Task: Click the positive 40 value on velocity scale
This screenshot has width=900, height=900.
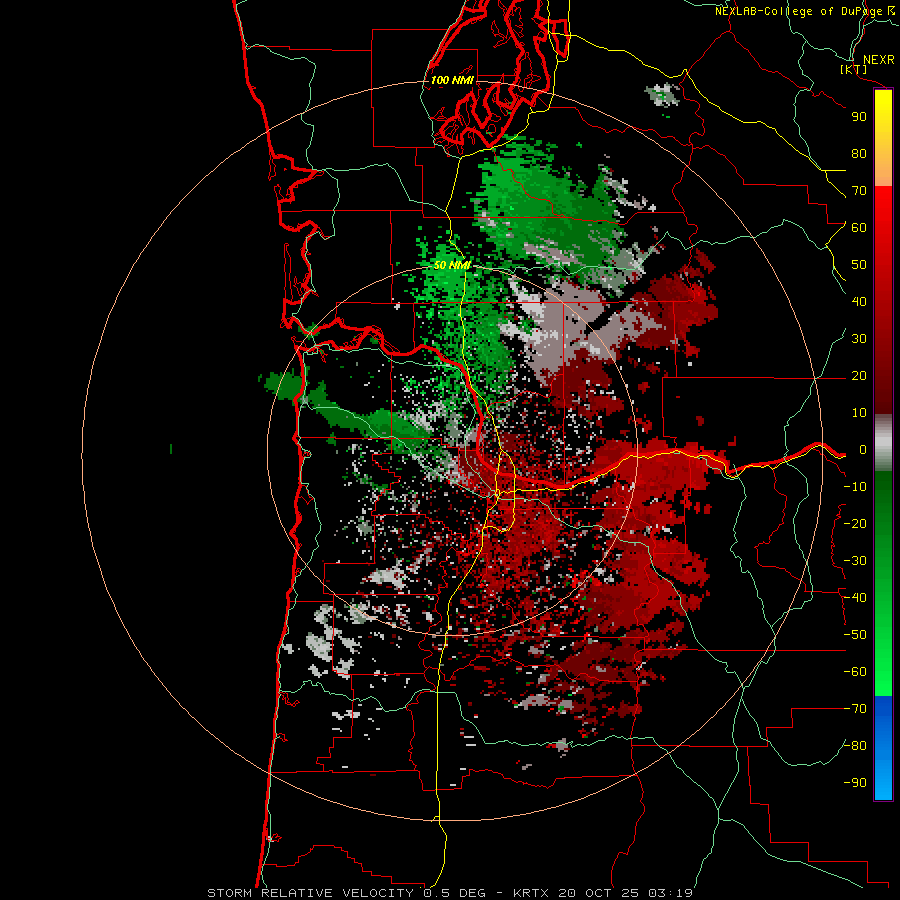Action: pyautogui.click(x=859, y=302)
